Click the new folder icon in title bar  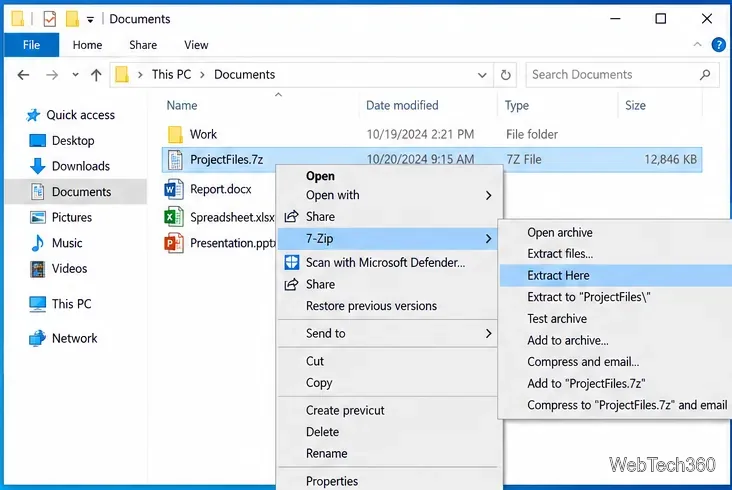coord(72,19)
